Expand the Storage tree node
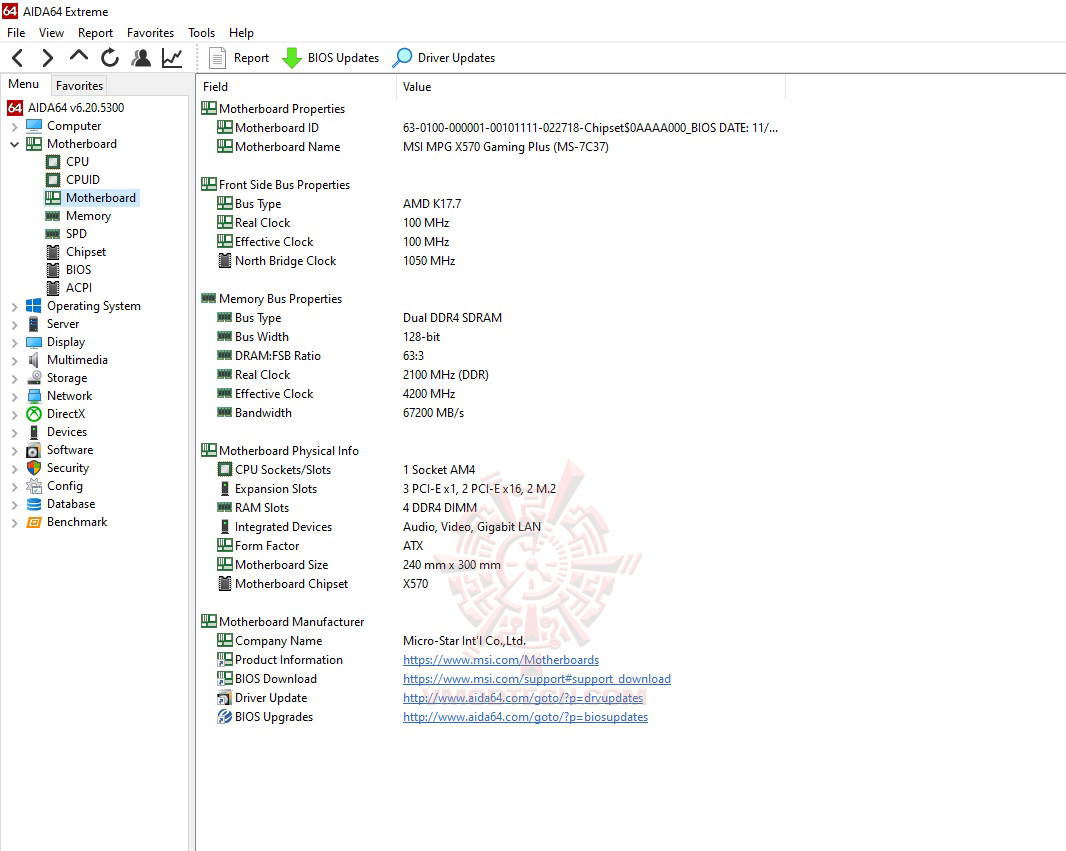The width and height of the screenshot is (1066, 851). pos(14,379)
